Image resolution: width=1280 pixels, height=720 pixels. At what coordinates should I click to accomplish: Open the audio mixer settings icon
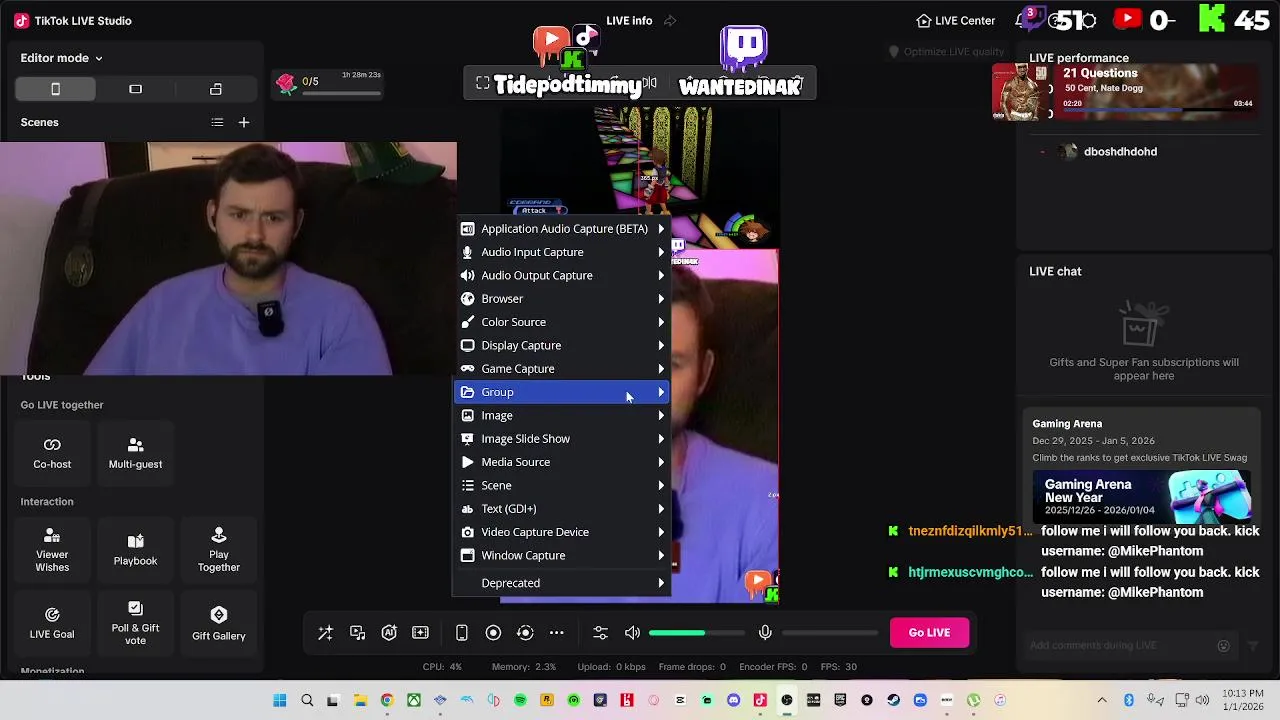tap(600, 633)
